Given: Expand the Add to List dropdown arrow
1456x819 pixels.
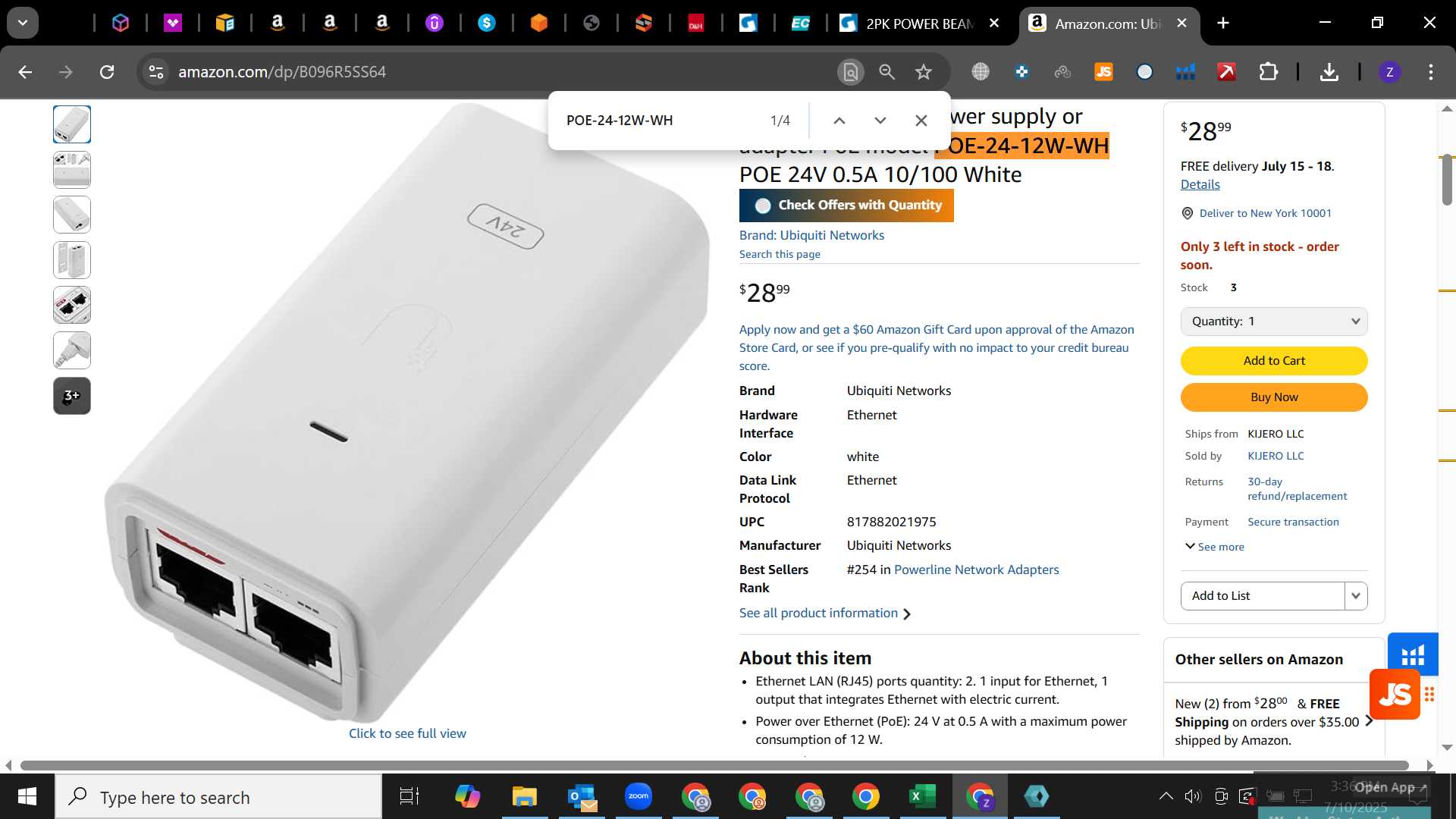Looking at the screenshot, I should 1356,596.
